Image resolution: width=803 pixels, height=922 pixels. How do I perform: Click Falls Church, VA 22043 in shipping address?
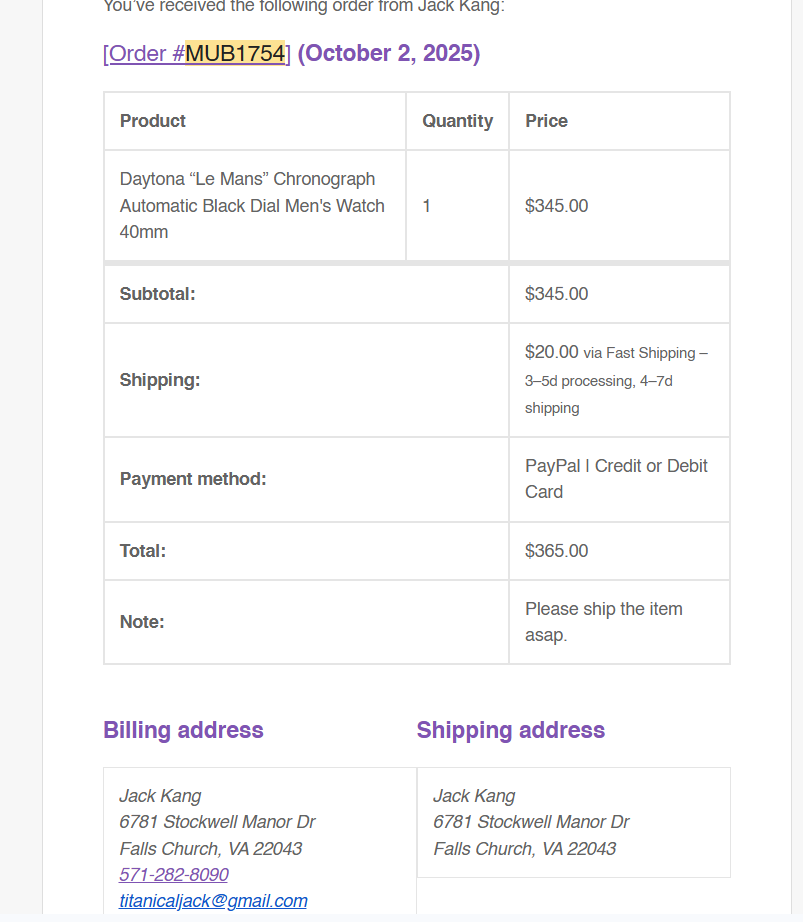(524, 849)
